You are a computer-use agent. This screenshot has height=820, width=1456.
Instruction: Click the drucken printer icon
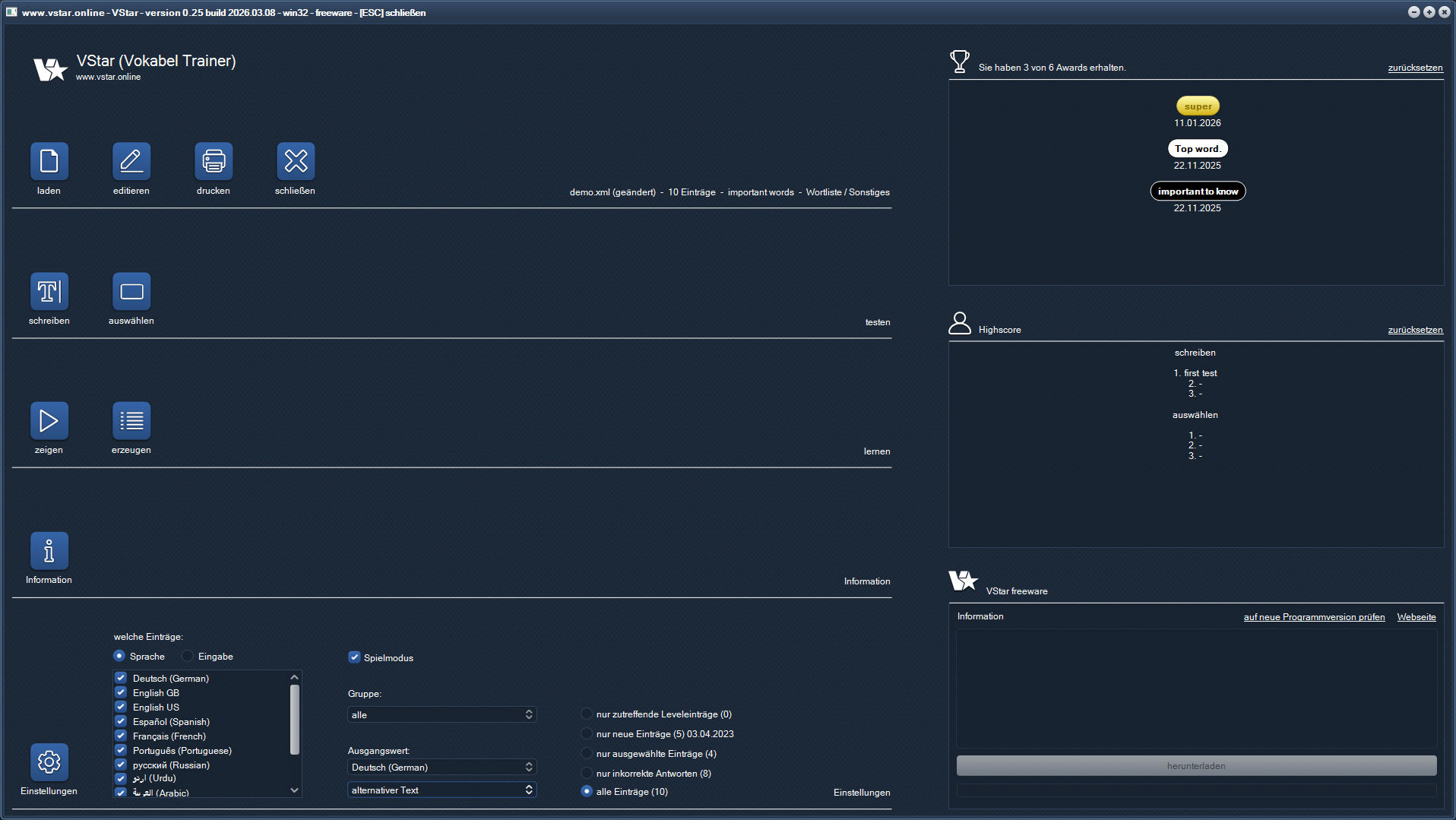213,161
